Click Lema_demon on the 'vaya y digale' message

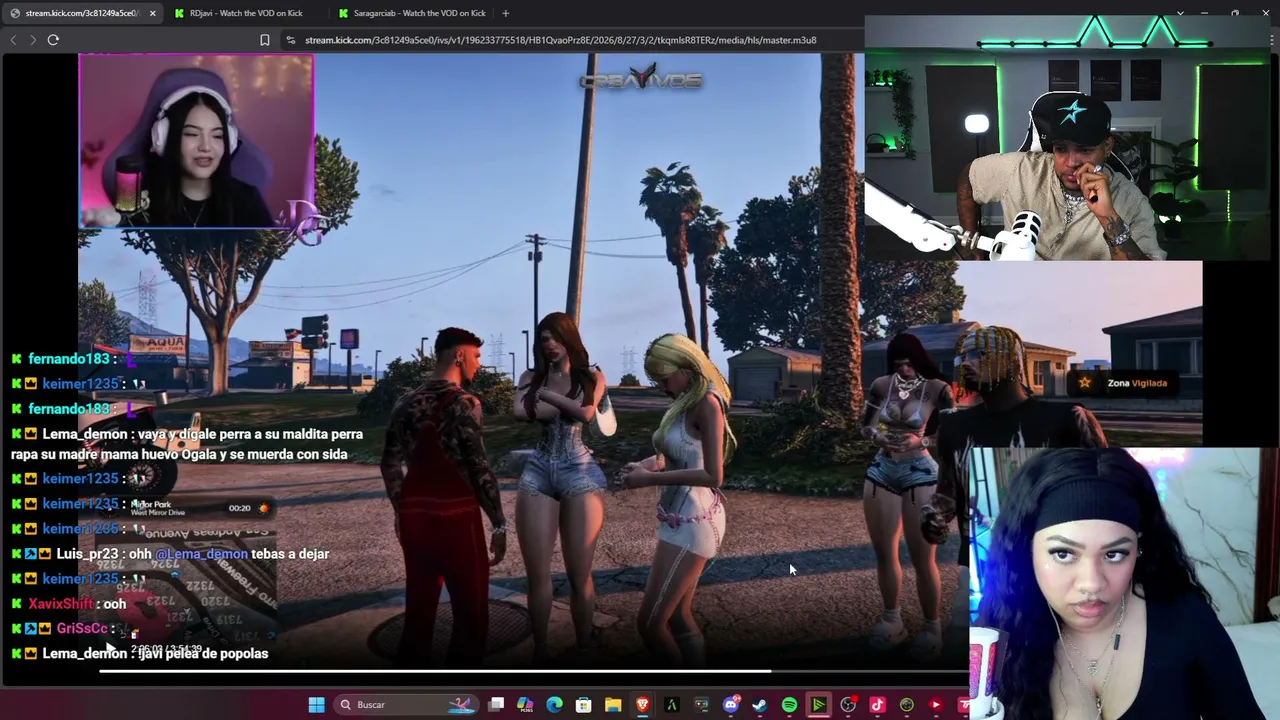(85, 435)
